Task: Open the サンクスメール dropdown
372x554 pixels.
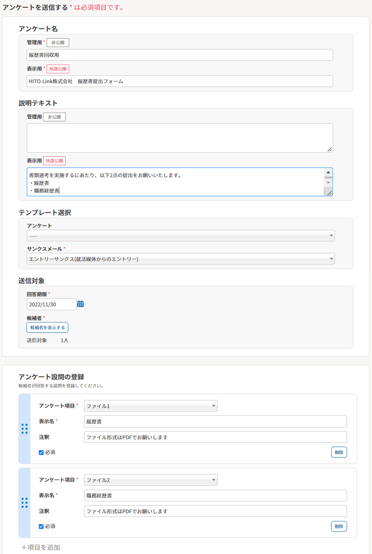Action: [181, 259]
